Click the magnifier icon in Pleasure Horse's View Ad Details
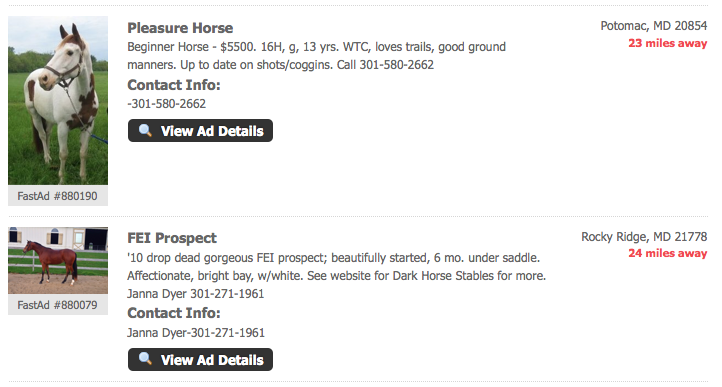 tap(145, 130)
